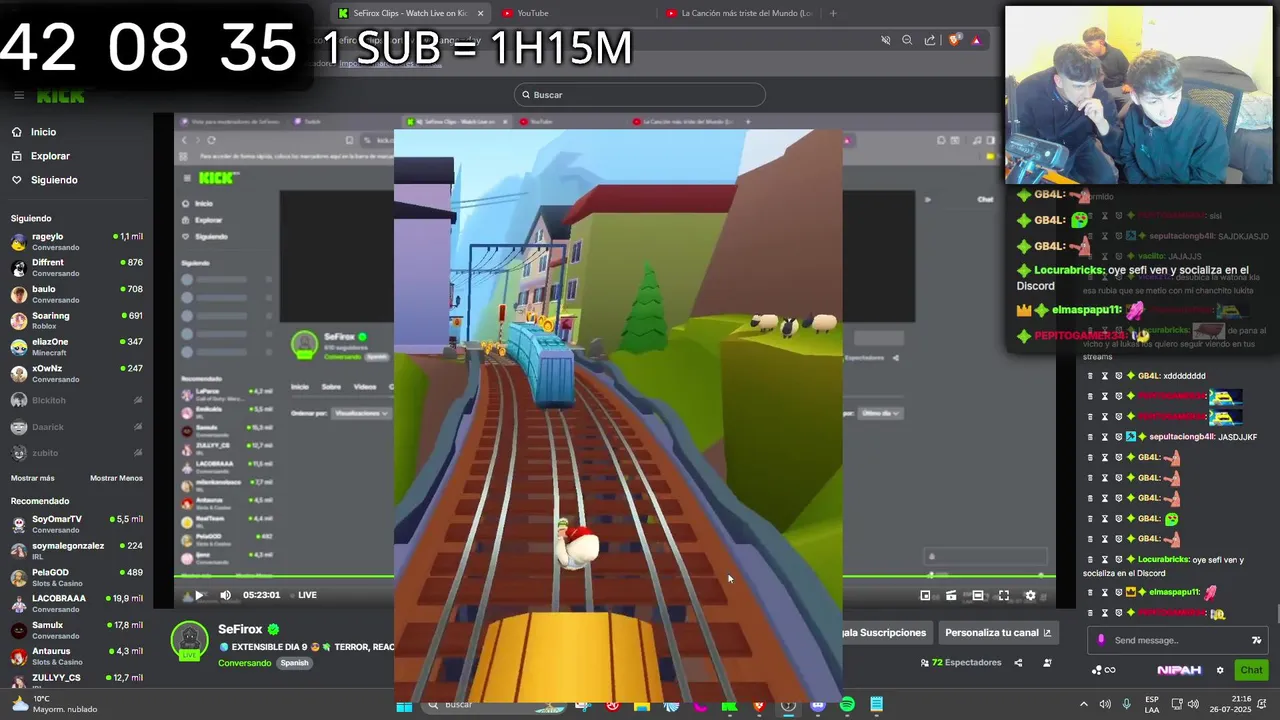Play the Kick stream video
The width and height of the screenshot is (1280, 720).
[199, 595]
